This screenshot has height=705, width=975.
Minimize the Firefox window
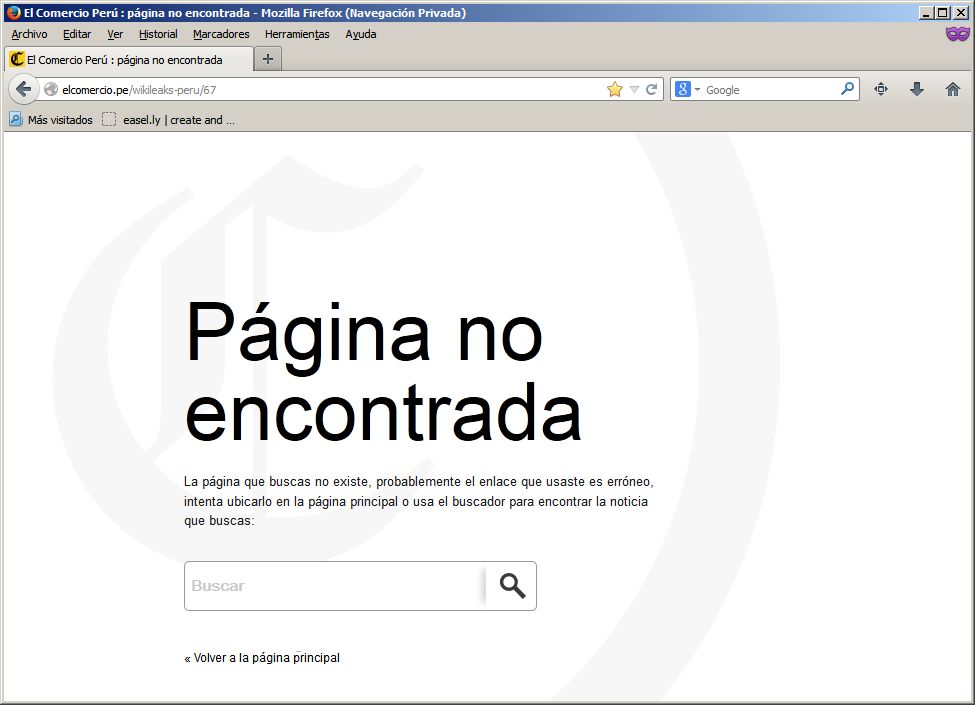click(927, 12)
